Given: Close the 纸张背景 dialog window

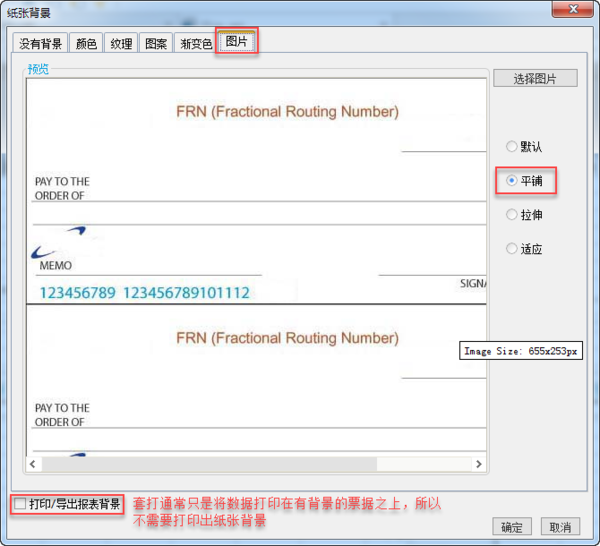Looking at the screenshot, I should (577, 10).
